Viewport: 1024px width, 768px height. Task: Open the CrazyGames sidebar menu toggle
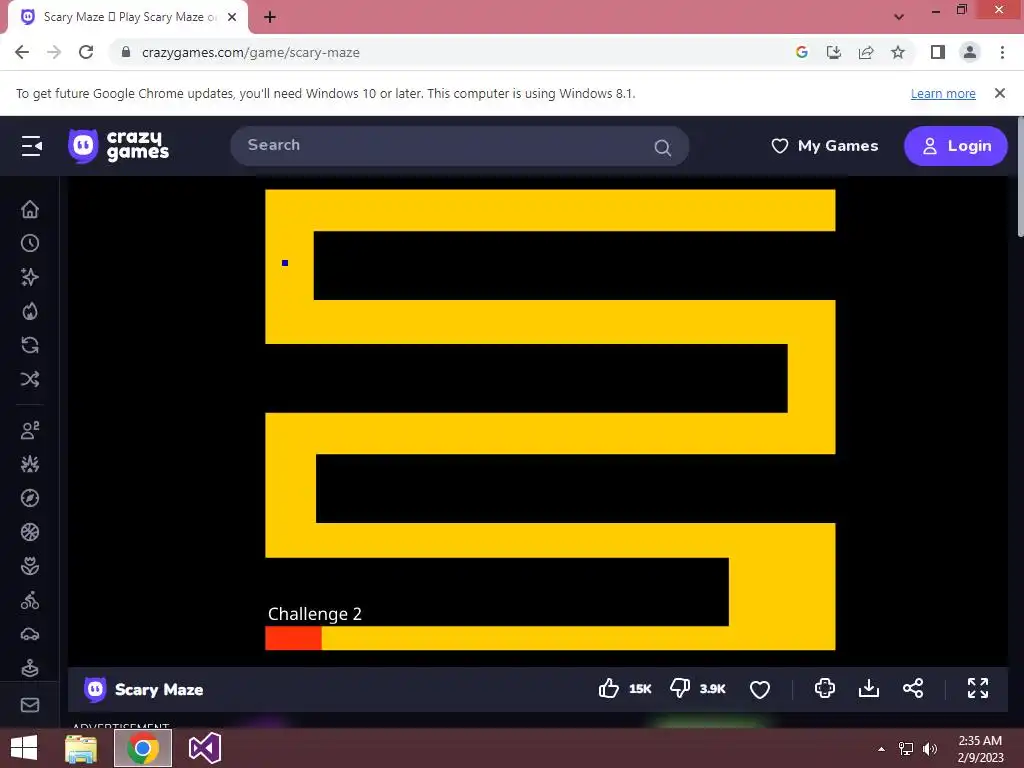pos(31,146)
